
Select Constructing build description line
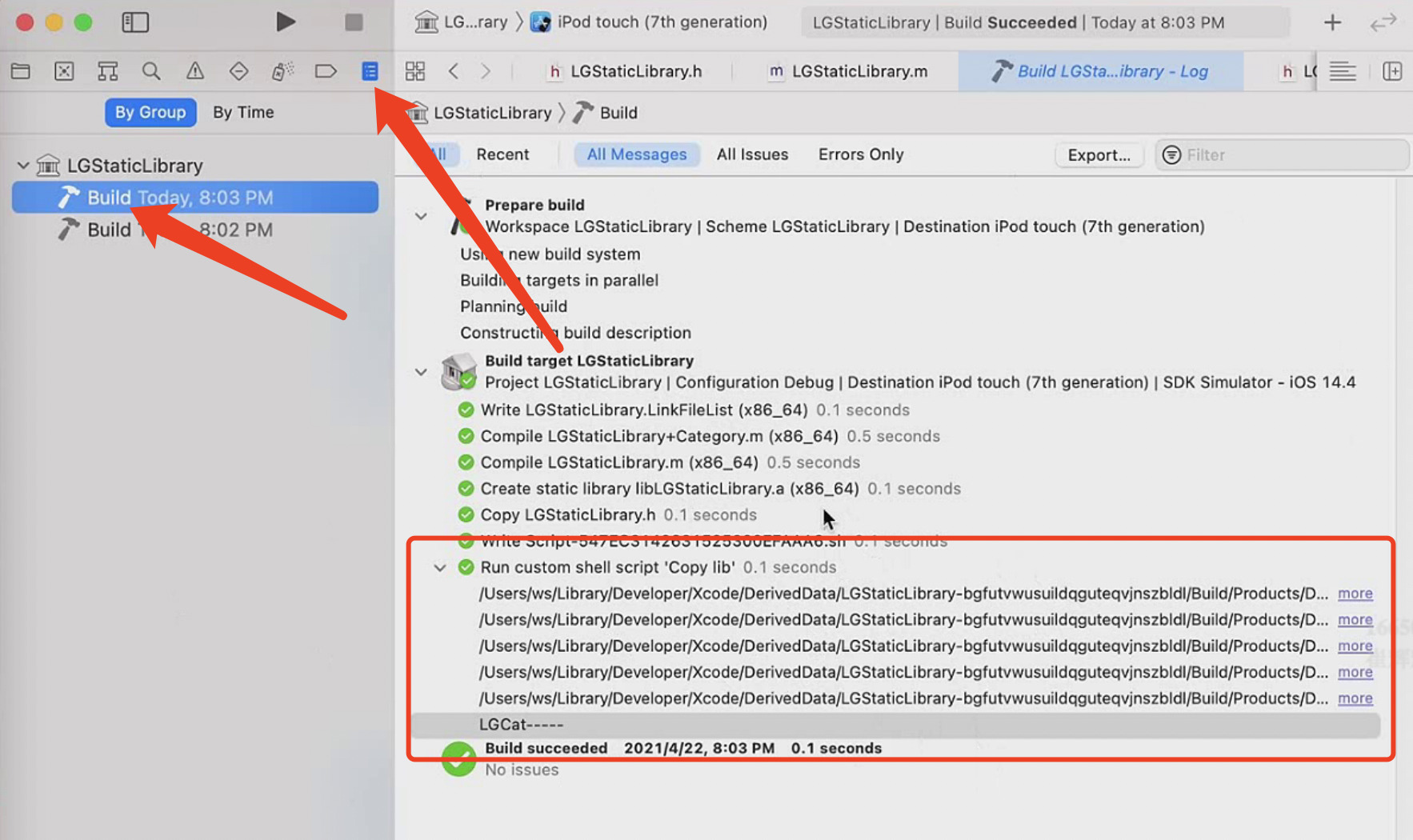[x=575, y=333]
